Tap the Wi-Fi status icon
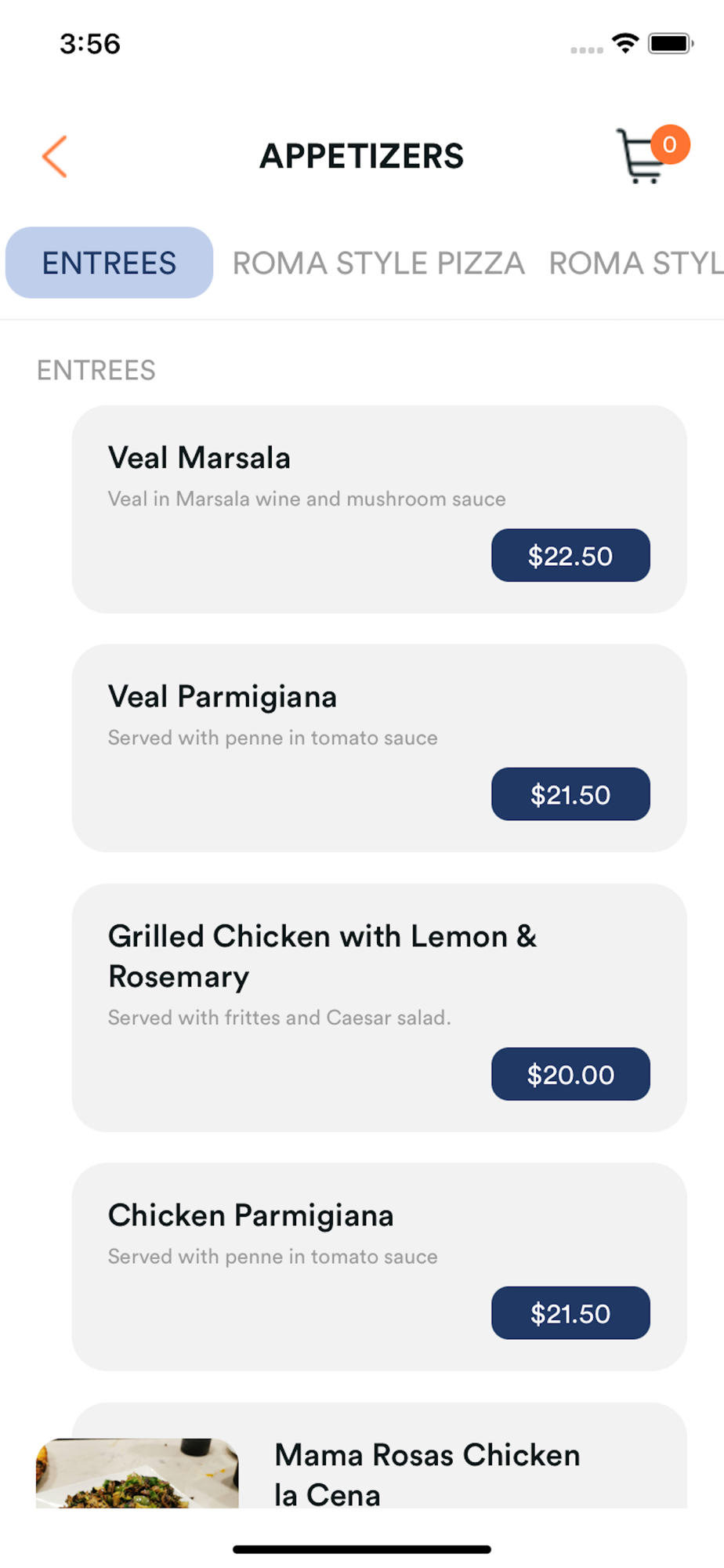The width and height of the screenshot is (724, 1568). [x=625, y=43]
